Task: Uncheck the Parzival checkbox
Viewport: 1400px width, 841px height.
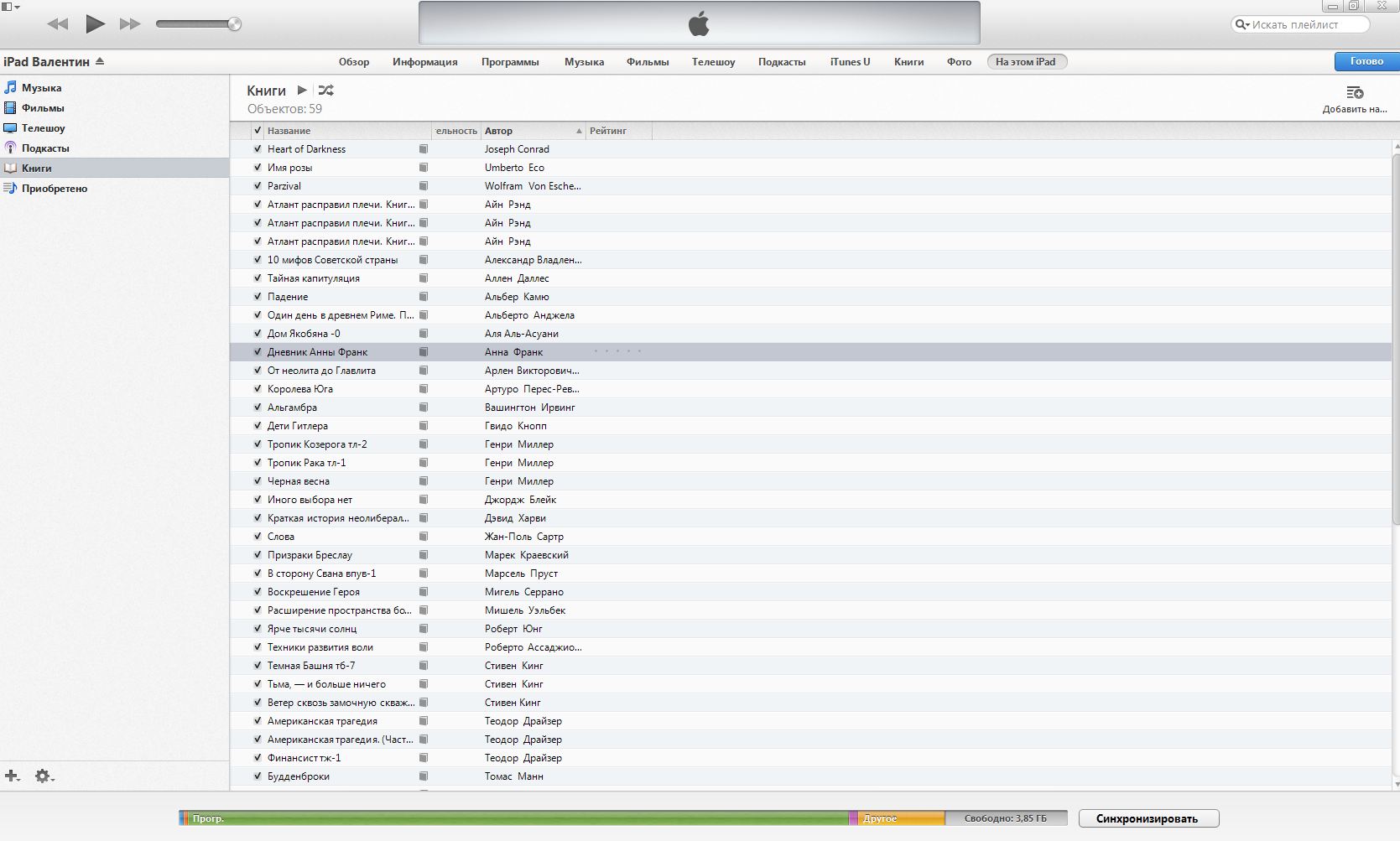Action: click(x=258, y=186)
